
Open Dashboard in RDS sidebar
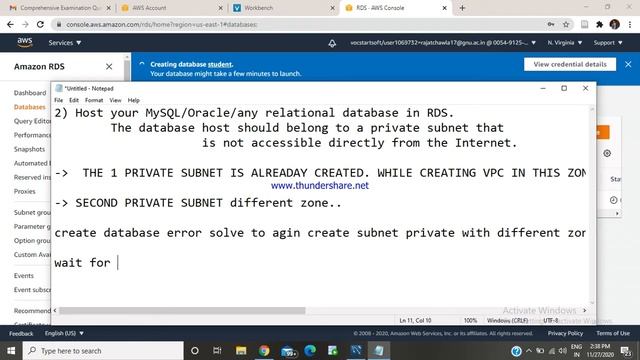point(30,93)
